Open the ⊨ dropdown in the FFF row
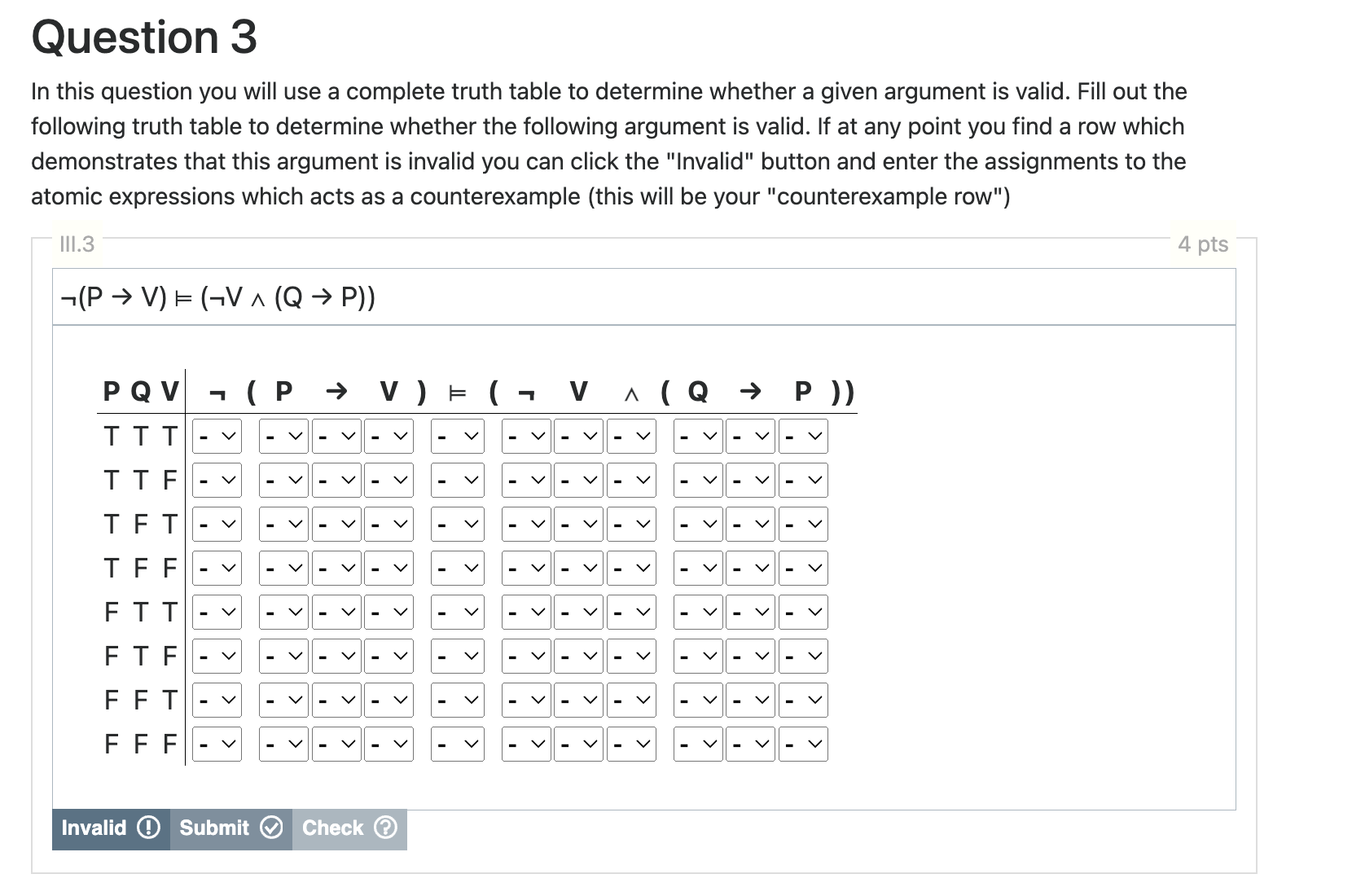This screenshot has width=1352, height=896. click(x=456, y=743)
